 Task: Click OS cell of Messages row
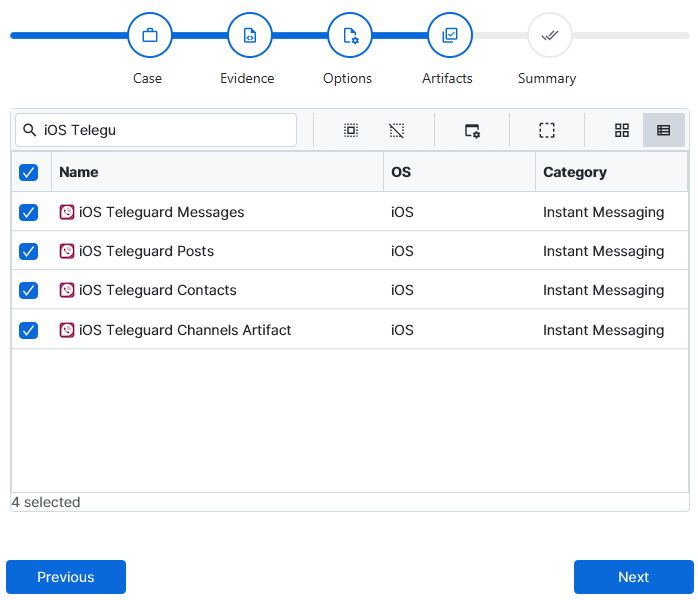point(402,212)
